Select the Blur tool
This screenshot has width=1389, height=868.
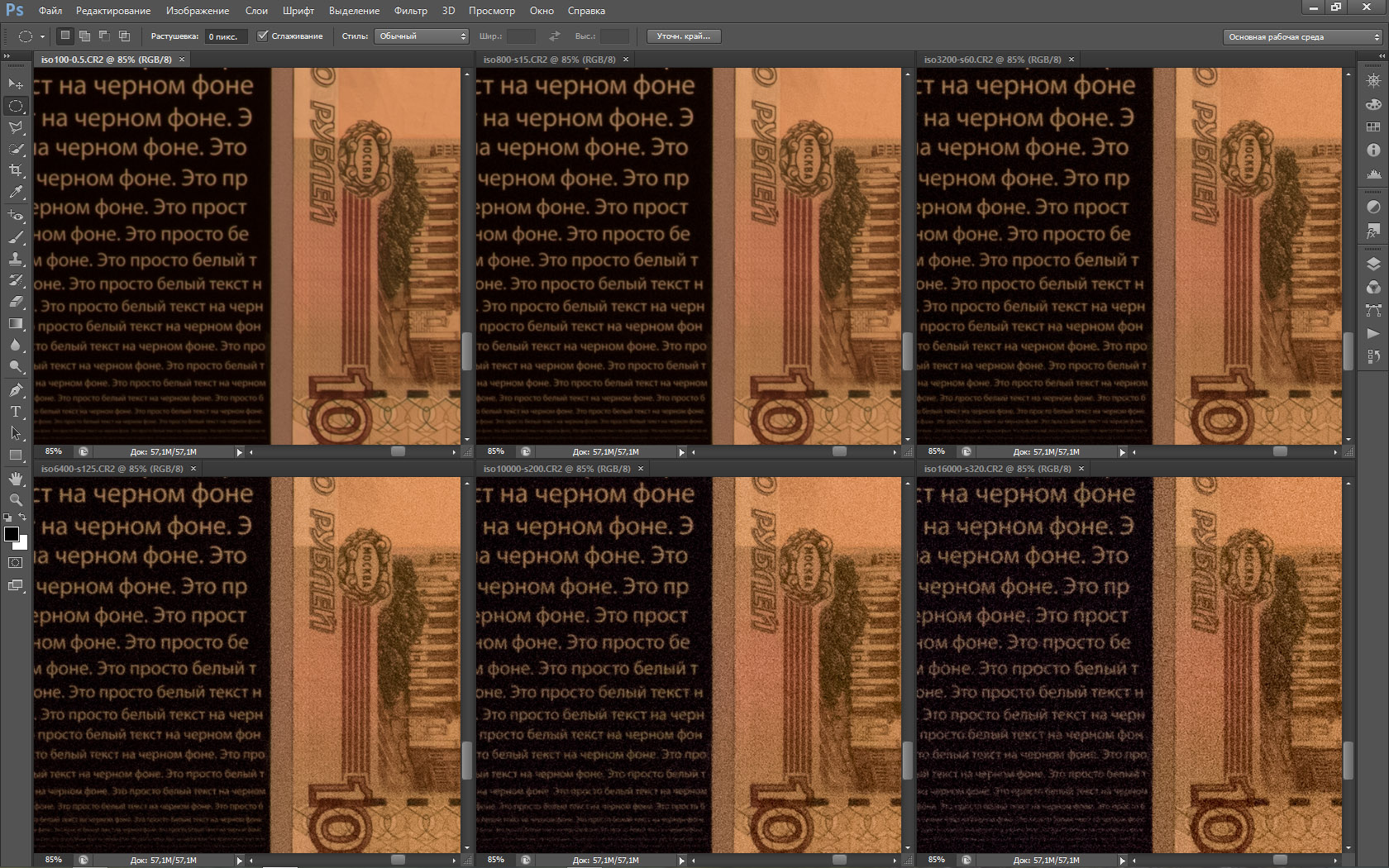click(15, 345)
